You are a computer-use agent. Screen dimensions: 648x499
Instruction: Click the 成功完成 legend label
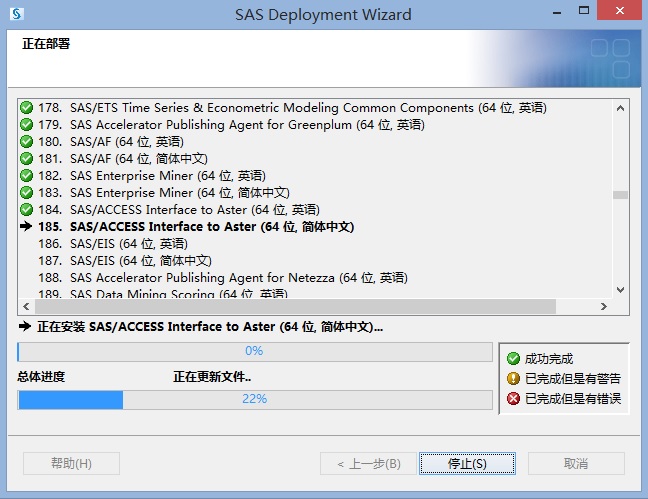(549, 358)
